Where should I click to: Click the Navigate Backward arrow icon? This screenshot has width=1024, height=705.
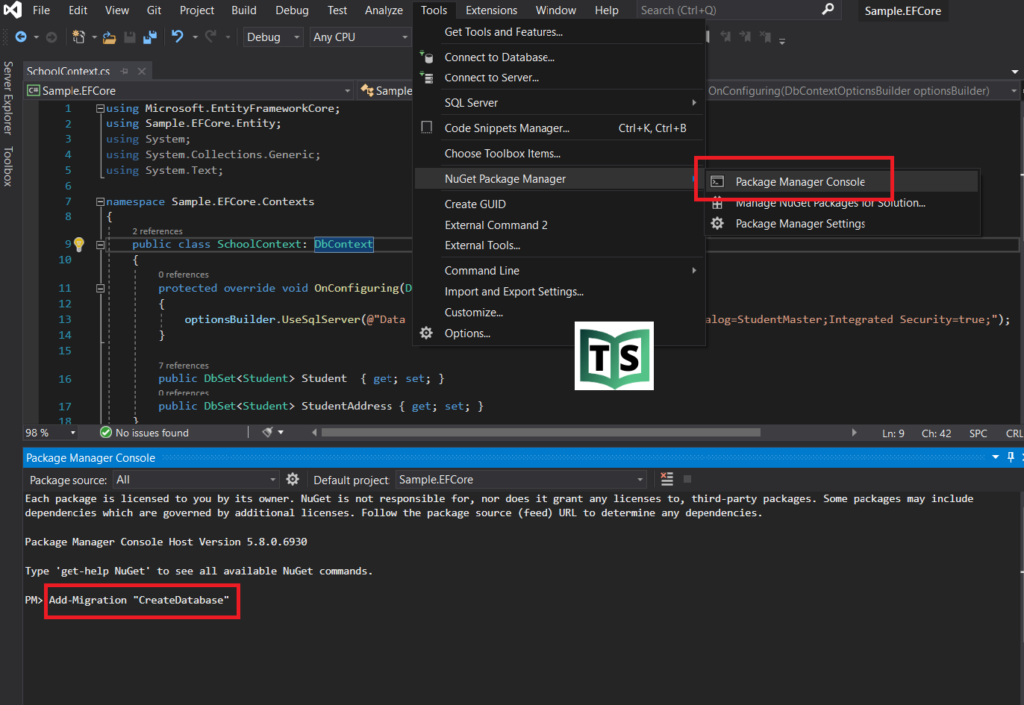[21, 35]
